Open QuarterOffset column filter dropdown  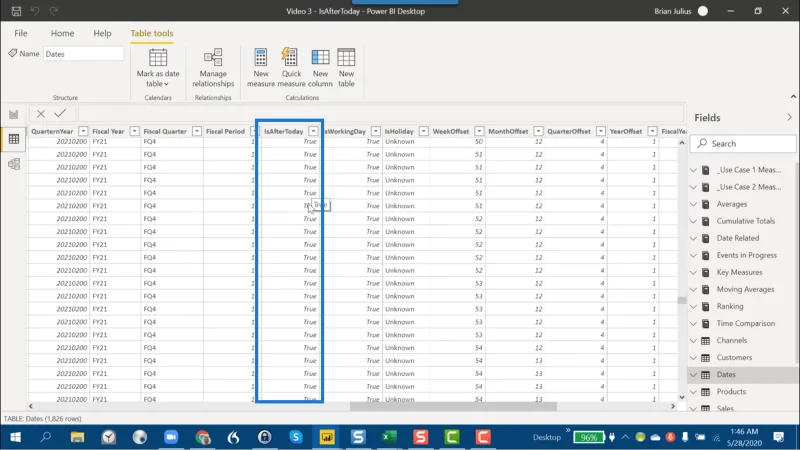tap(601, 131)
